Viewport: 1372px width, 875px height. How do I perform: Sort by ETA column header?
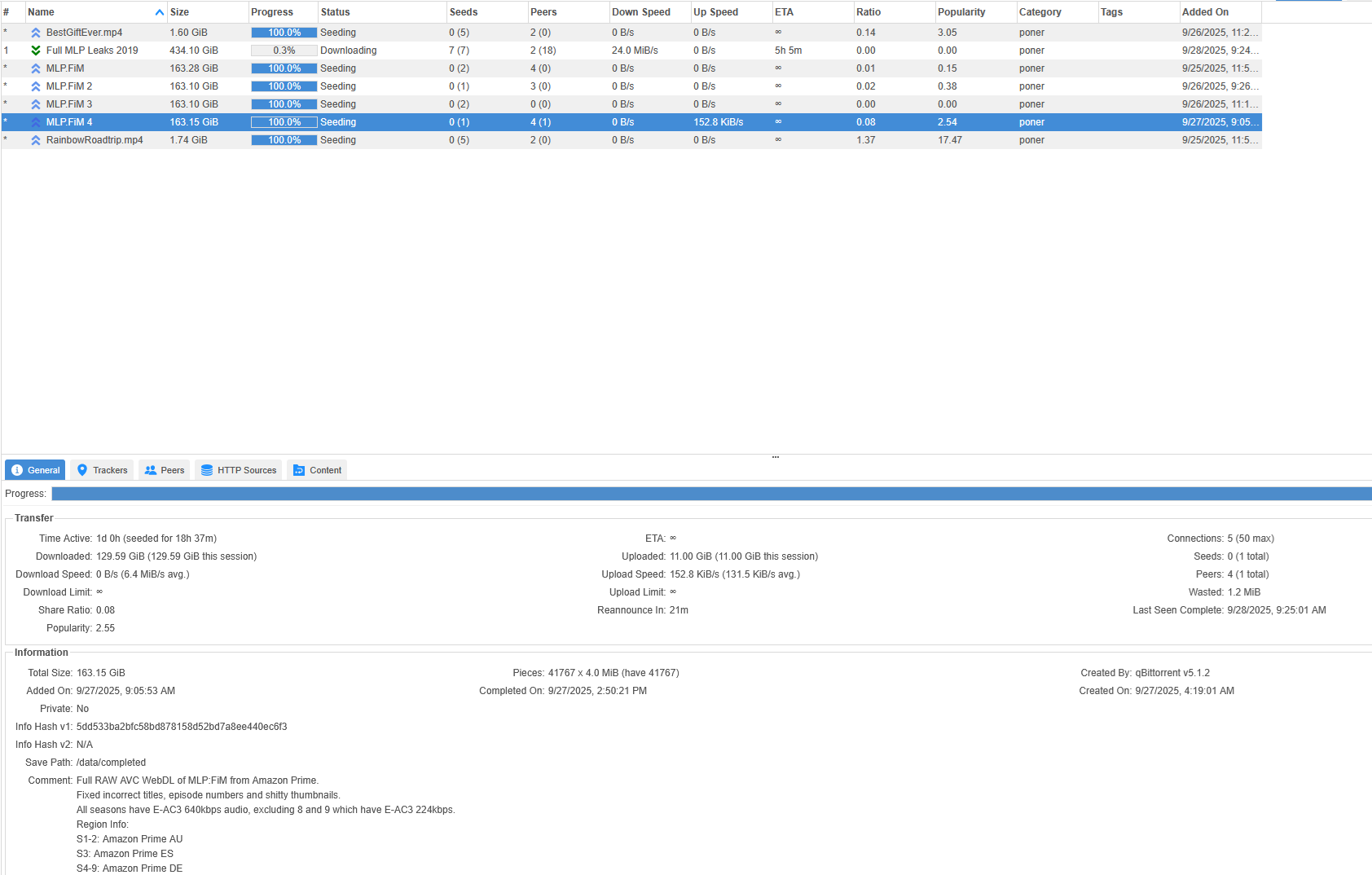tap(813, 12)
